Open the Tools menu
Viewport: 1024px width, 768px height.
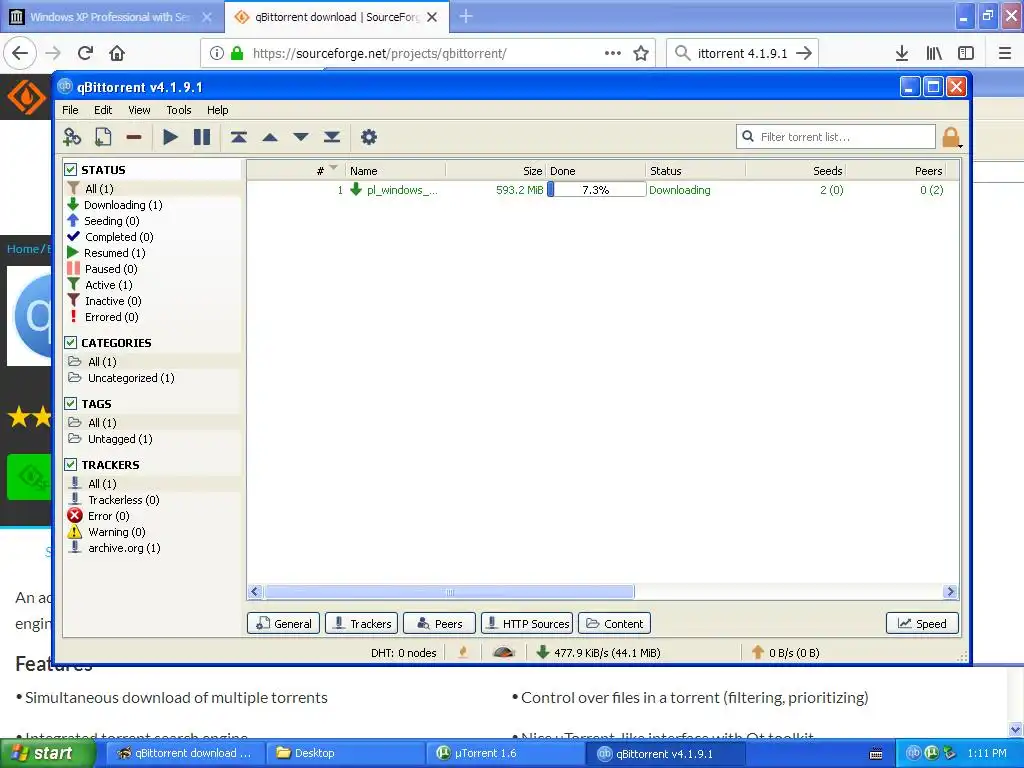coord(178,110)
